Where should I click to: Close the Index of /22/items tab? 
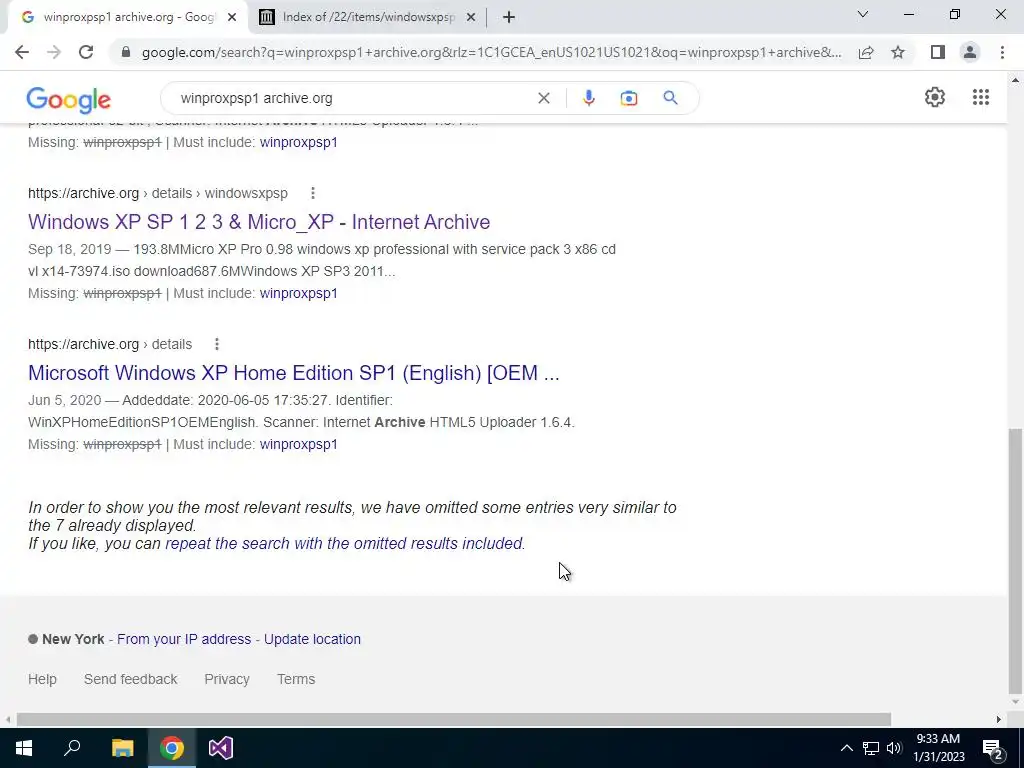471,18
